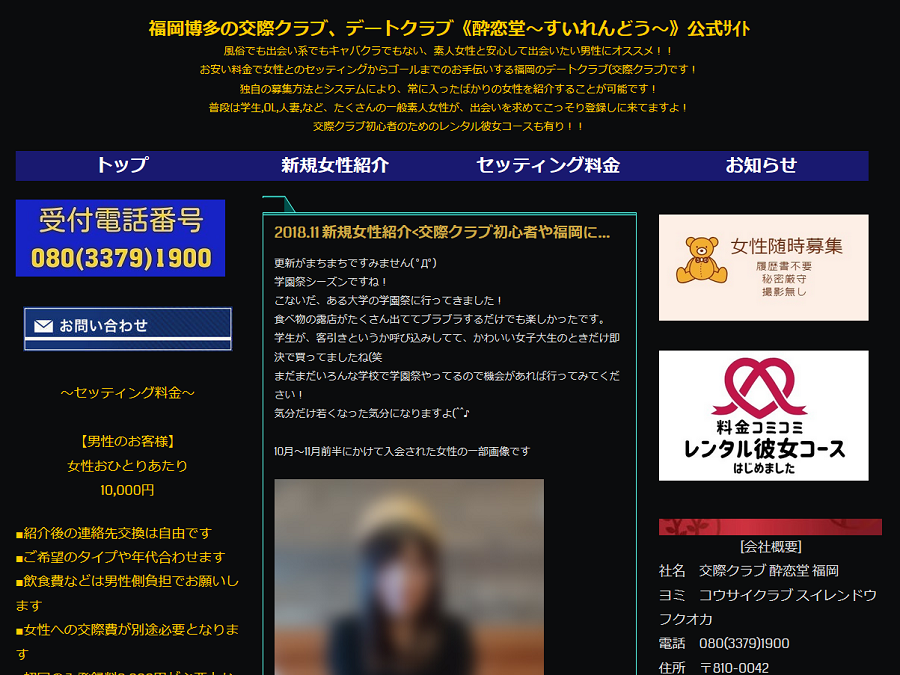Click the blurred photo in the article
The width and height of the screenshot is (900, 675).
409,576
